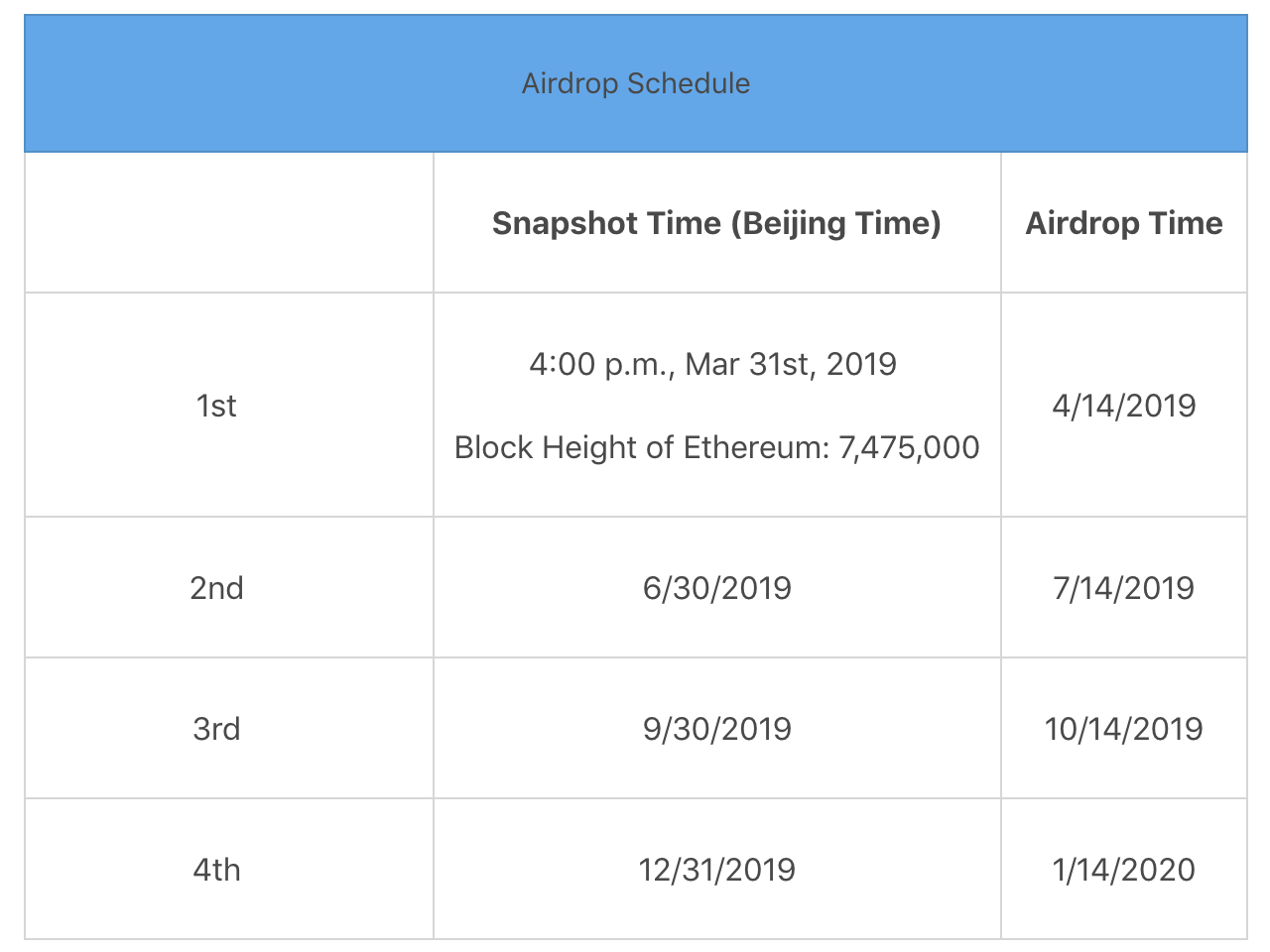This screenshot has height=952, width=1270.
Task: Click the 6/30/2019 snapshot date
Action: (x=716, y=588)
